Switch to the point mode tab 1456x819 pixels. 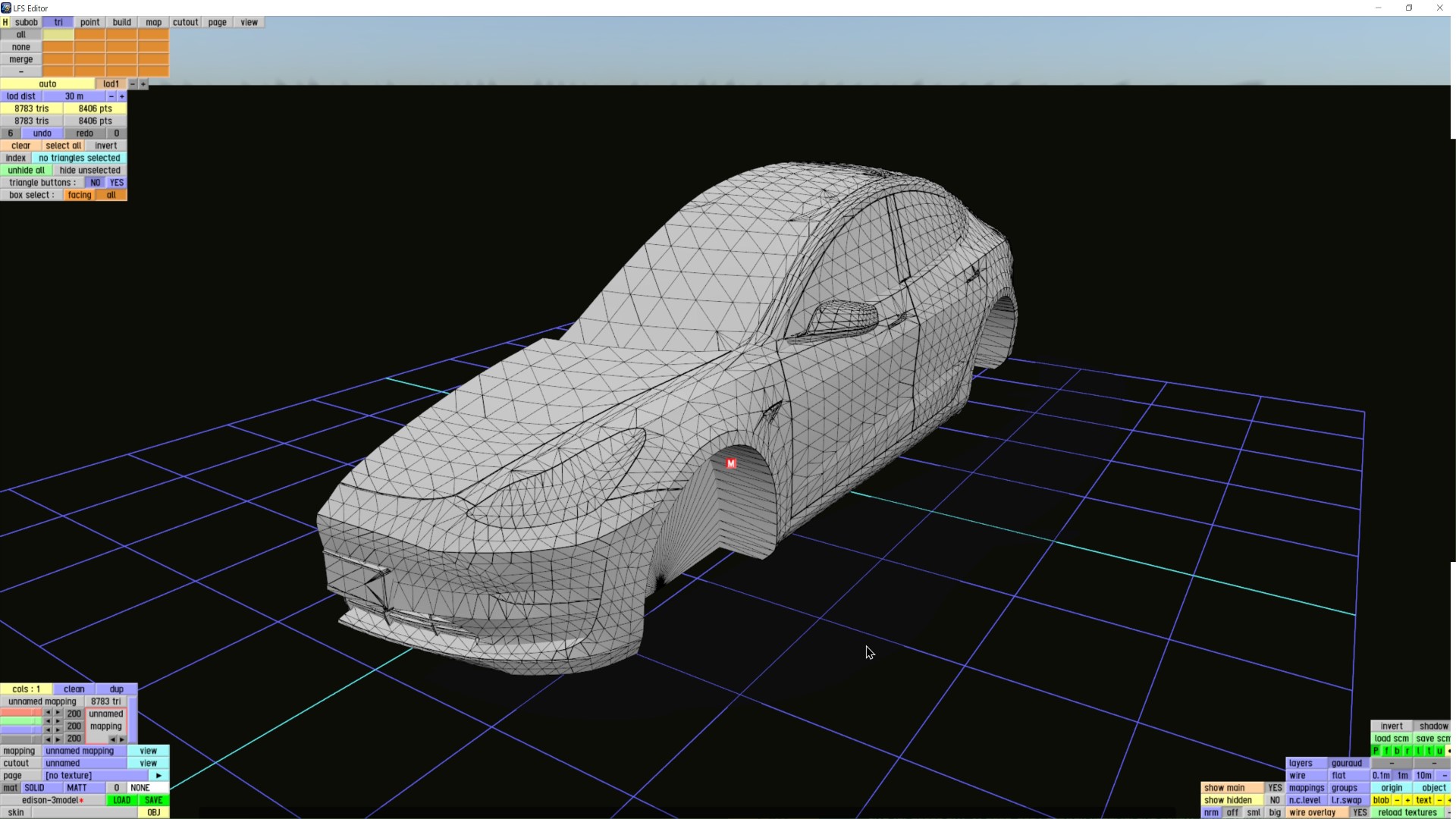89,22
